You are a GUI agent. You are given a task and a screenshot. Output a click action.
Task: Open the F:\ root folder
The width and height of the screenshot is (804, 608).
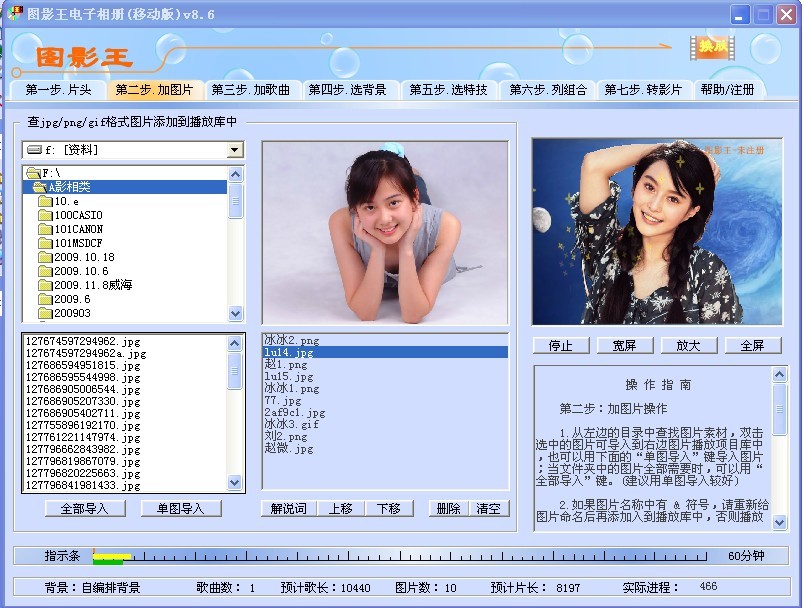(x=44, y=173)
